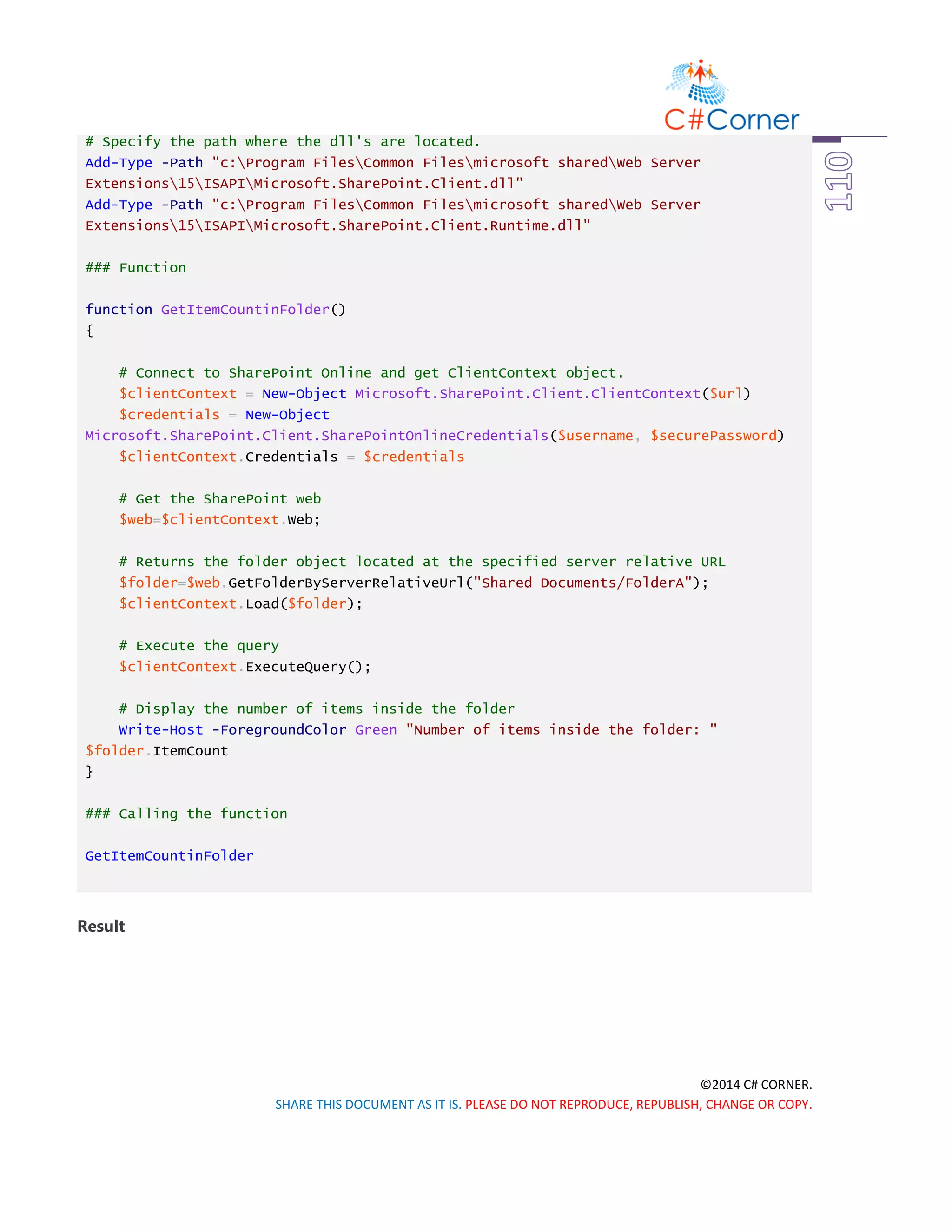Click the '$folder.ItemCount' line

click(x=157, y=751)
